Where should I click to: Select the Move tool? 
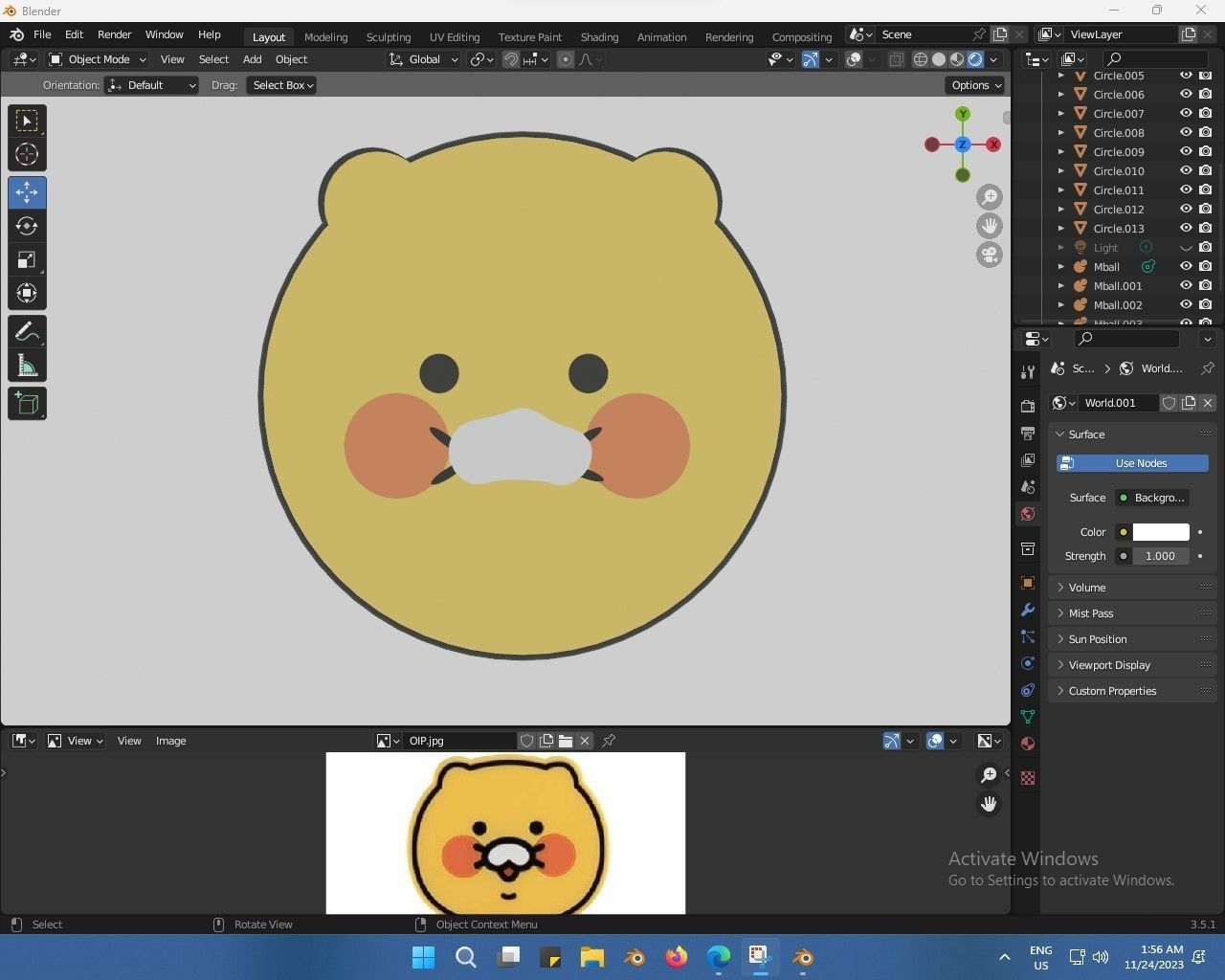pos(27,192)
